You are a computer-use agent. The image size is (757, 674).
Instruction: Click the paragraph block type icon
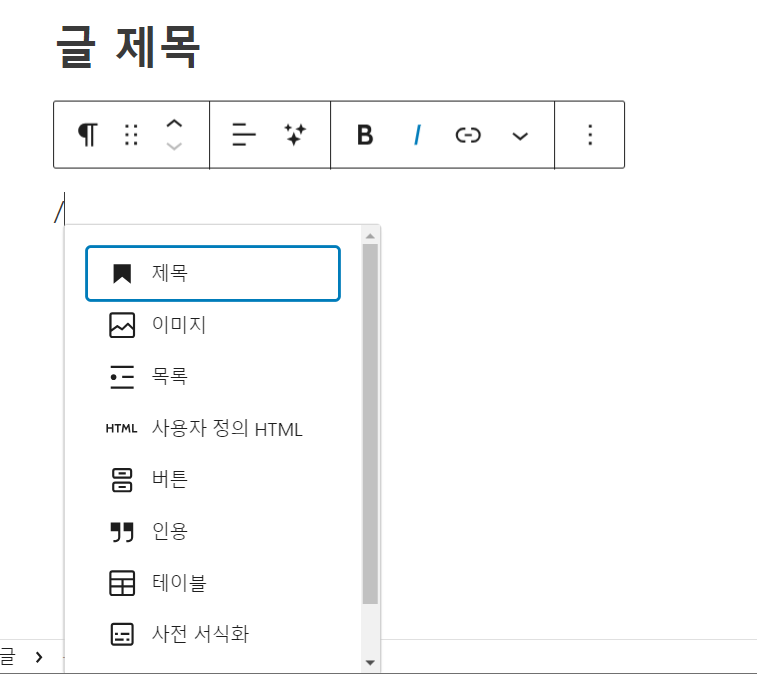[87, 135]
